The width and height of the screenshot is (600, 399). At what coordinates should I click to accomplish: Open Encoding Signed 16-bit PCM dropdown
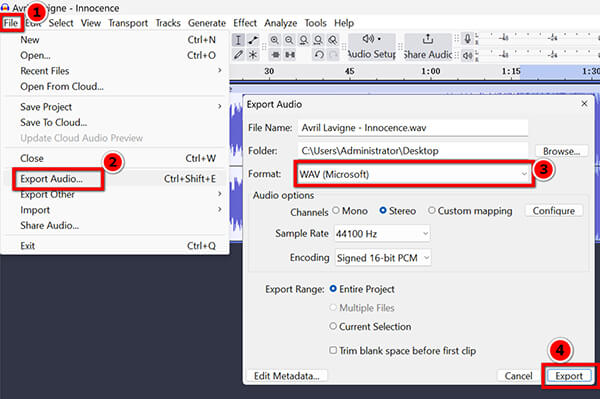[383, 258]
